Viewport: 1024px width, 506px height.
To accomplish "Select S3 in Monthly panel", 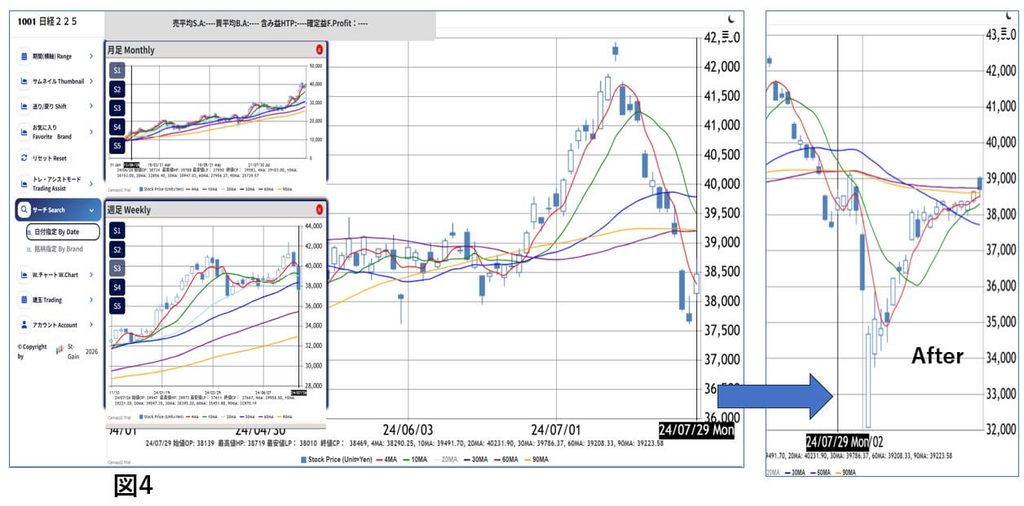I will point(117,108).
